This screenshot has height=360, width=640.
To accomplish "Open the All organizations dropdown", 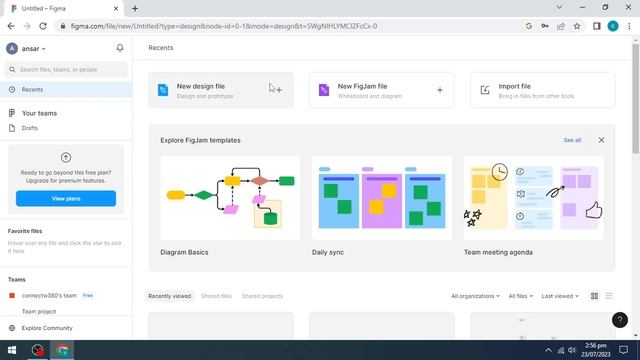I will point(475,296).
